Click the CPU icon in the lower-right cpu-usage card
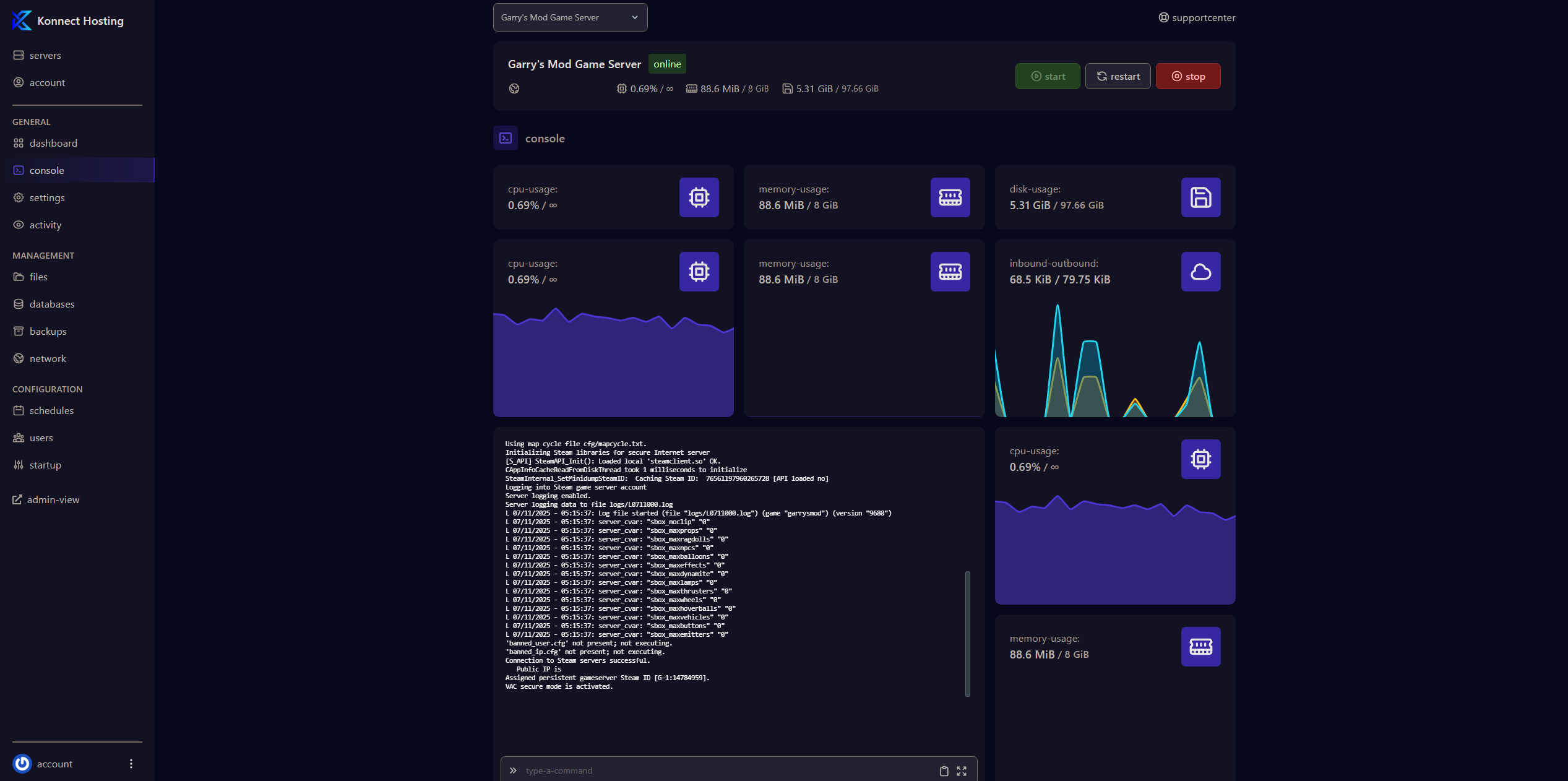1568x781 pixels. pos(1201,459)
